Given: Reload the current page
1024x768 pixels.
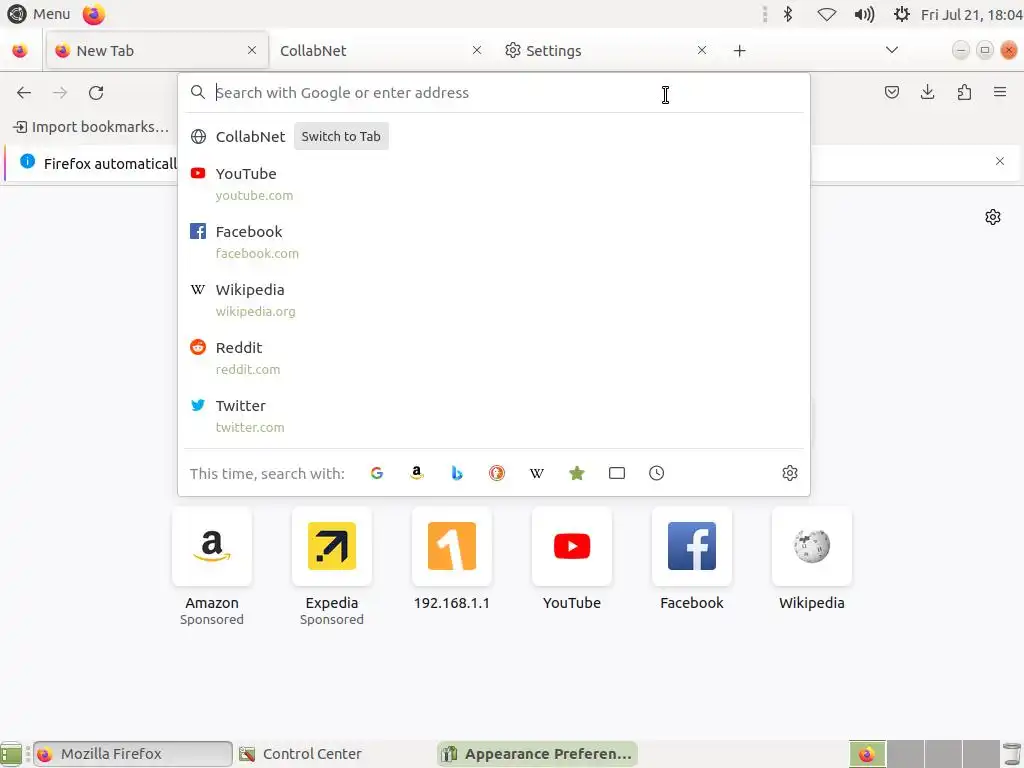Looking at the screenshot, I should click(x=96, y=93).
